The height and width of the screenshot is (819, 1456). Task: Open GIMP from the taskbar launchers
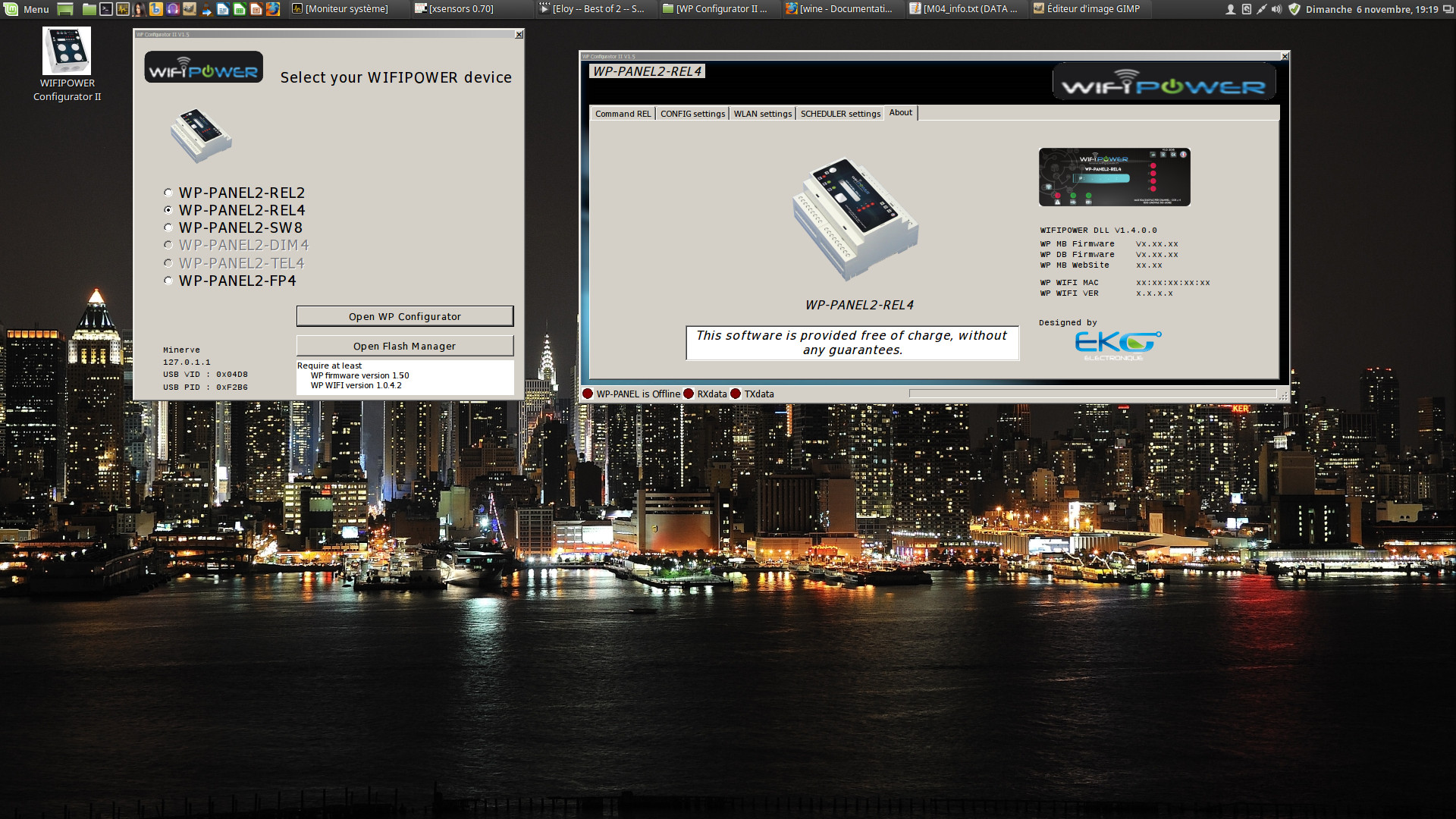click(190, 9)
